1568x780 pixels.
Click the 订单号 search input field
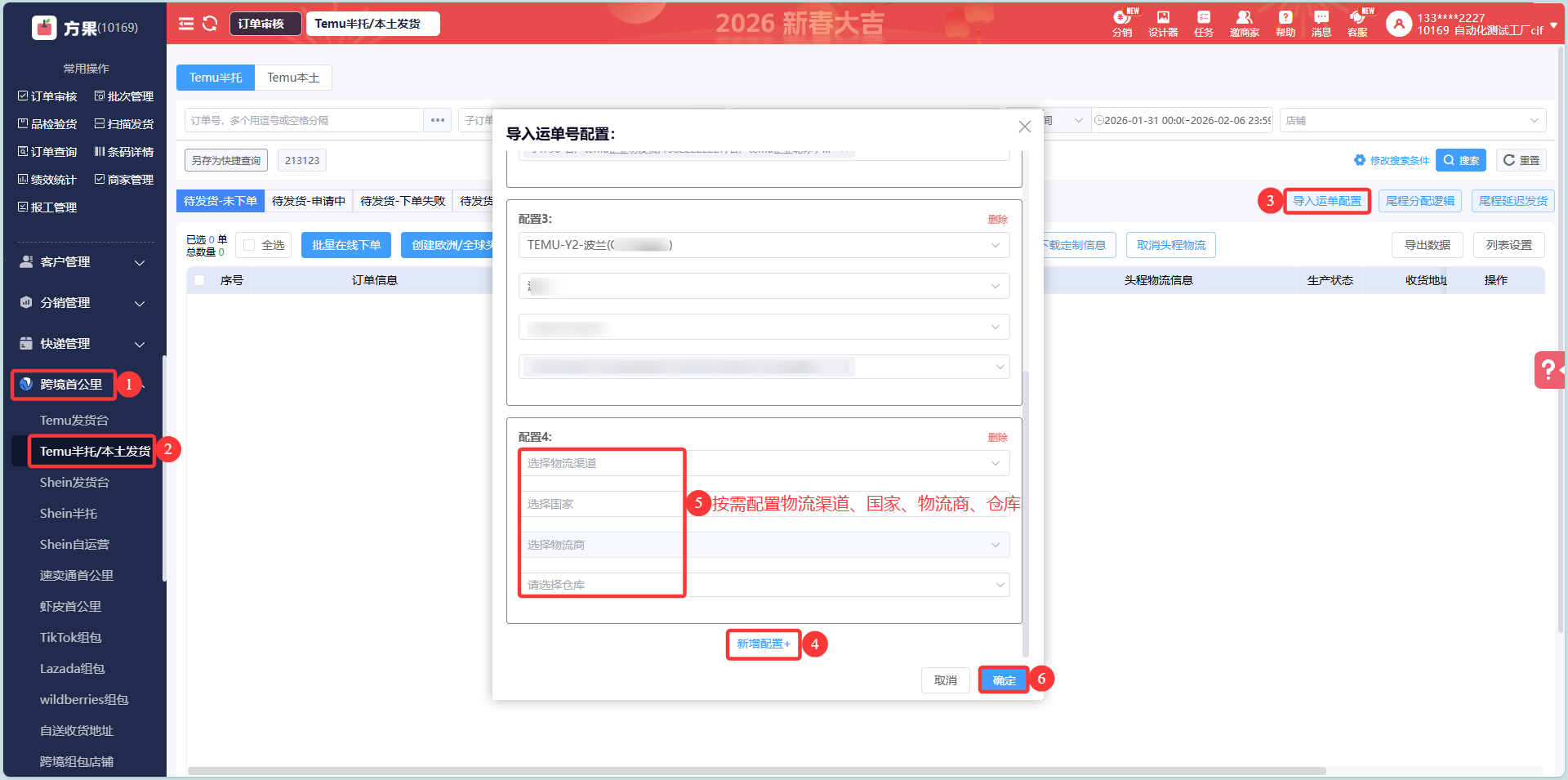tap(304, 120)
